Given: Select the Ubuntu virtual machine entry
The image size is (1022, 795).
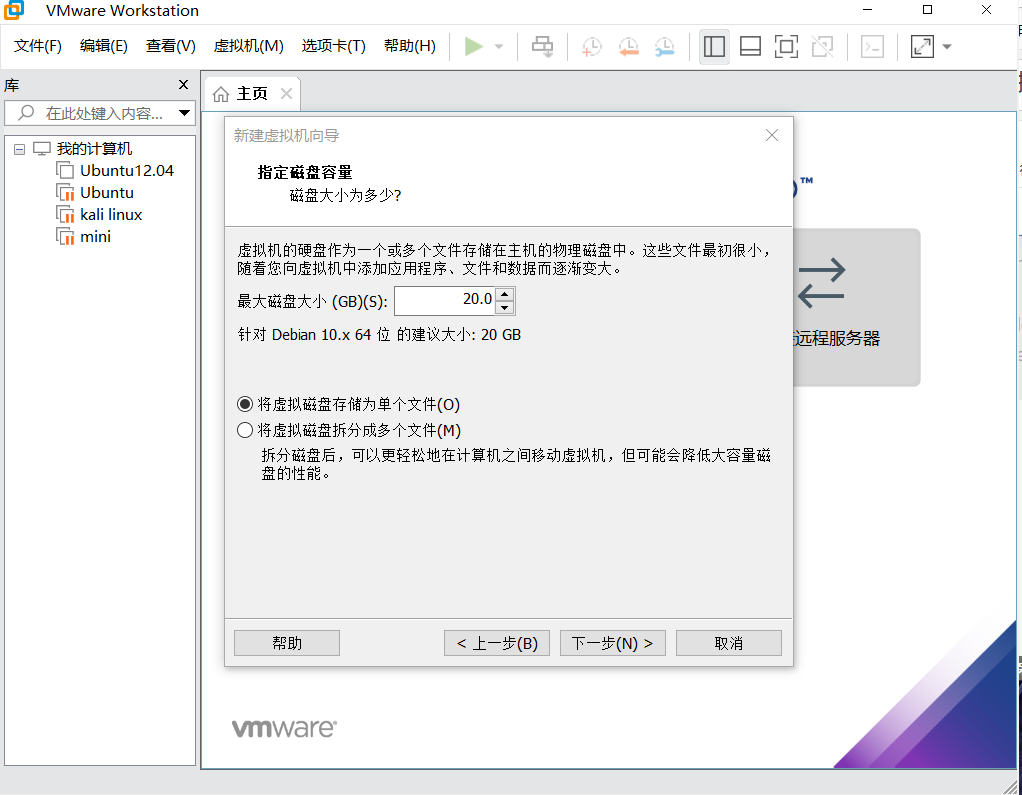Looking at the screenshot, I should 107,193.
